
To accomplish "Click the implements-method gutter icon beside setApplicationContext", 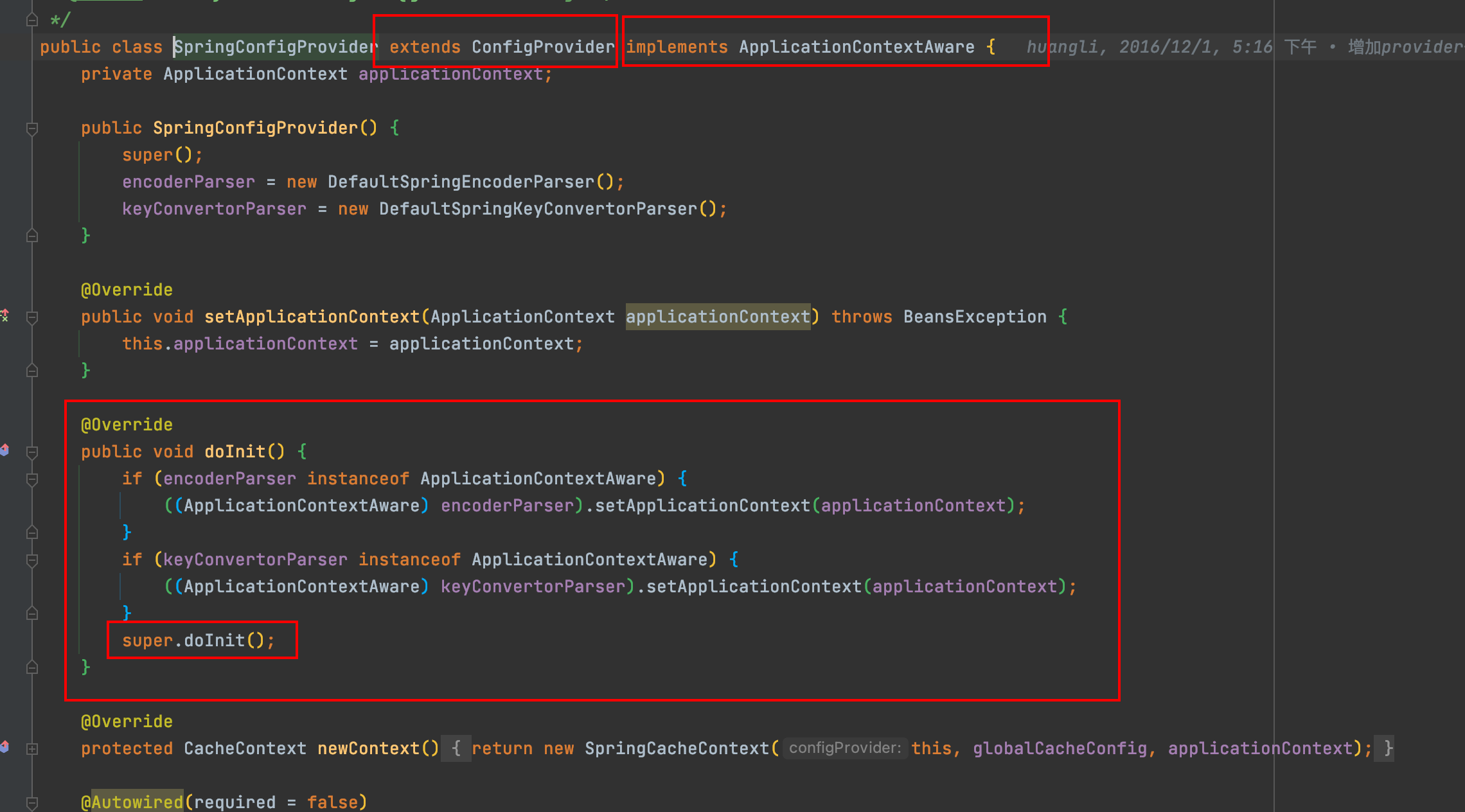I will coord(4,315).
